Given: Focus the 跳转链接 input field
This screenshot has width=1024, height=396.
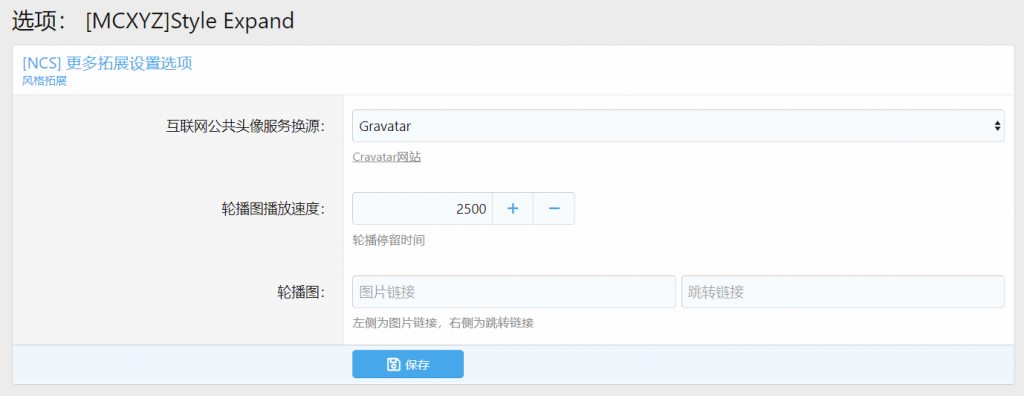Looking at the screenshot, I should point(842,291).
